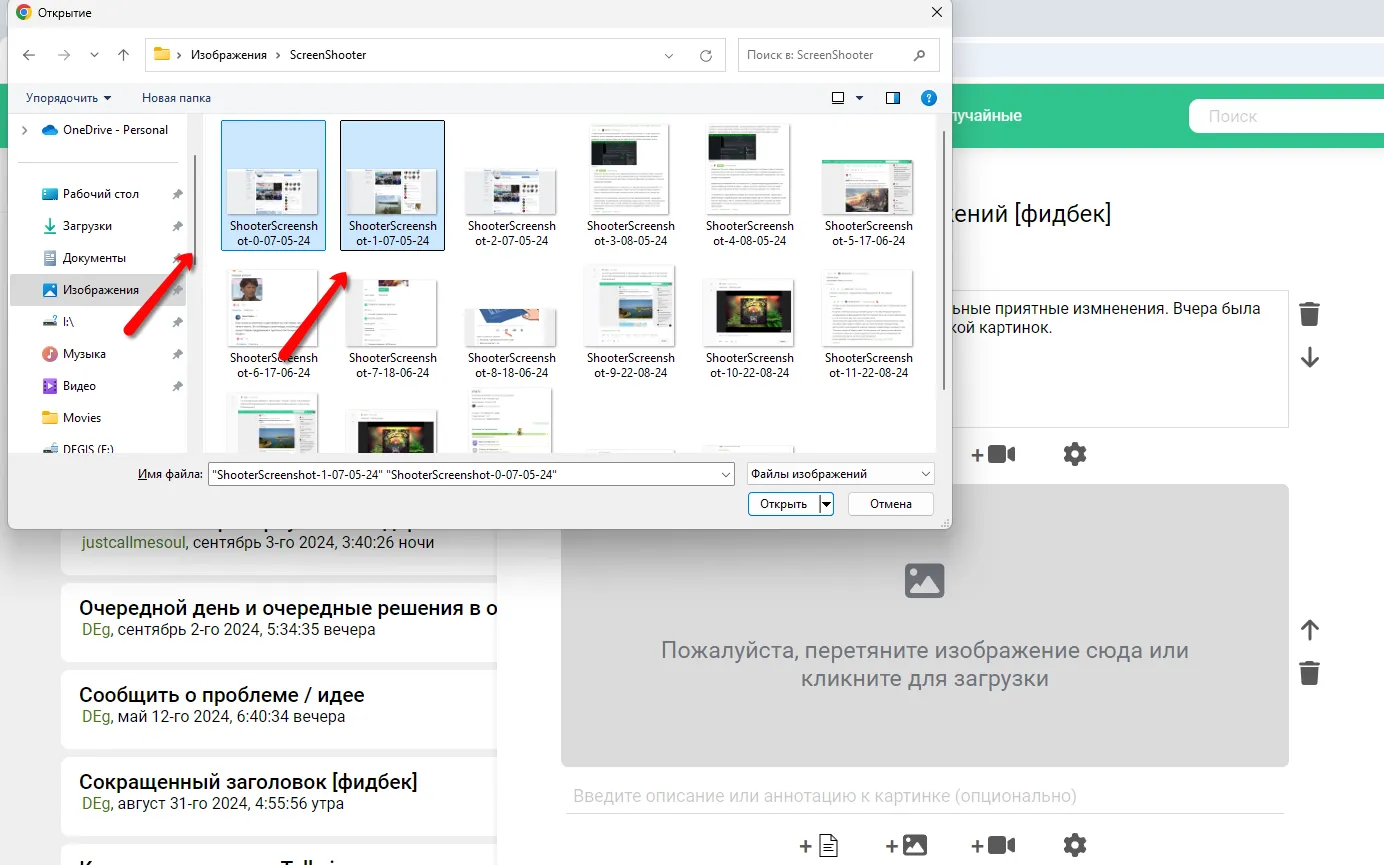This screenshot has height=865, width=1384.
Task: Click the webpage Поиск search box
Action: point(1286,116)
